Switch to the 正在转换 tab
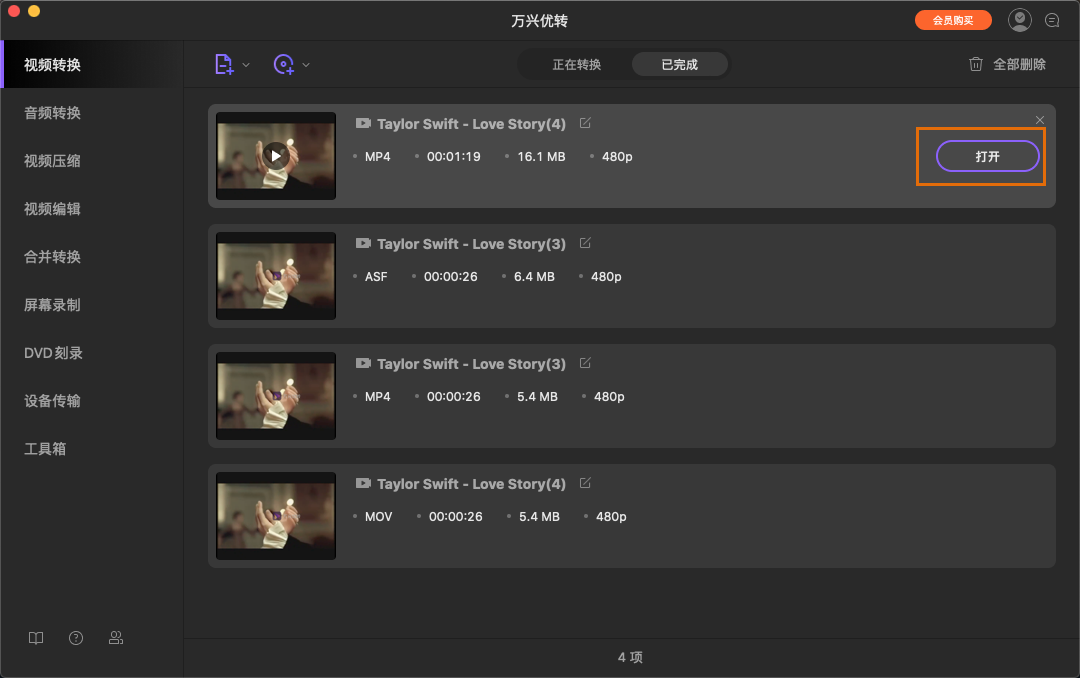Screen dimensions: 1080x678 click(577, 65)
